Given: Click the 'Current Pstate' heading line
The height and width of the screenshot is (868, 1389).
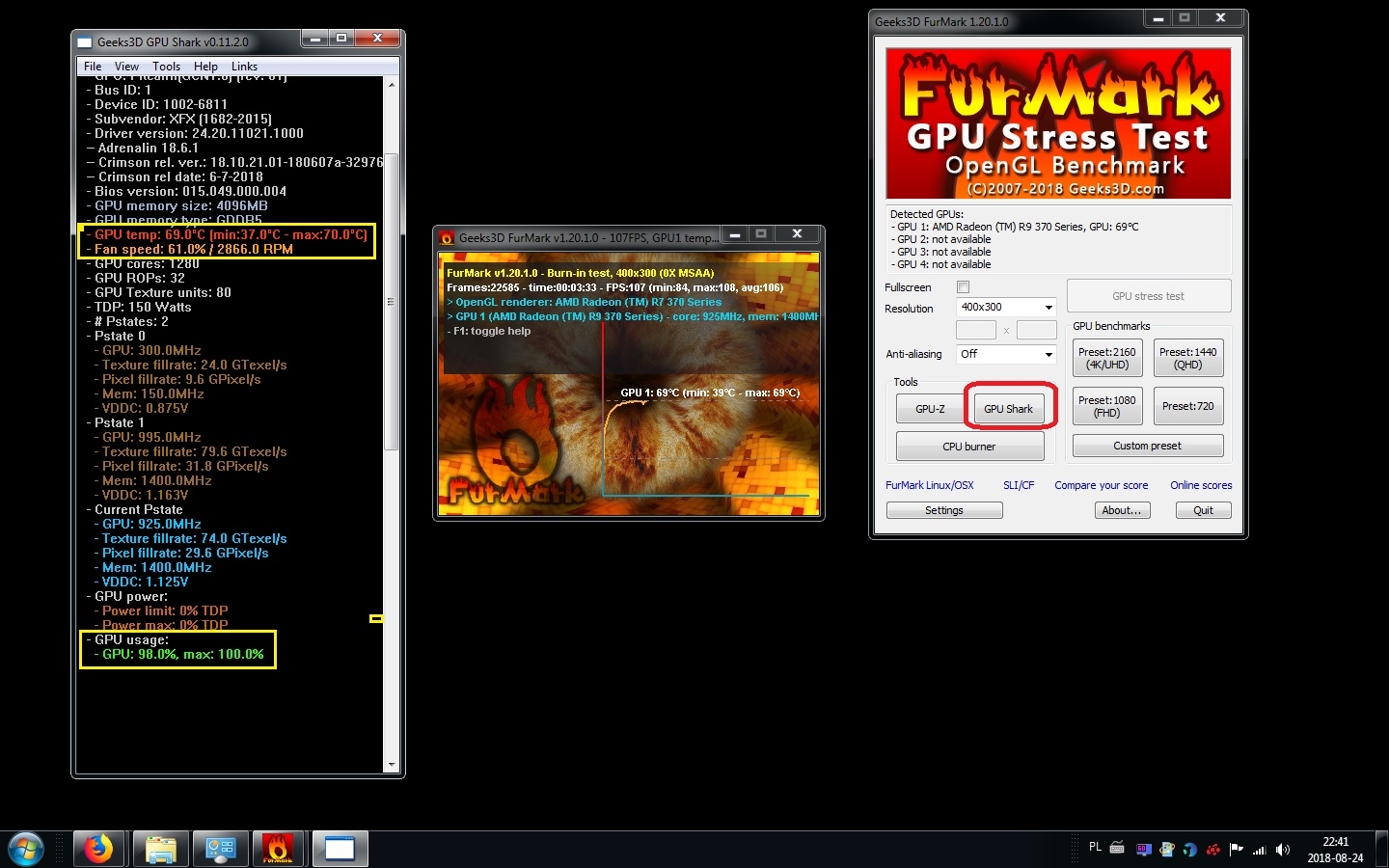Looking at the screenshot, I should (134, 509).
